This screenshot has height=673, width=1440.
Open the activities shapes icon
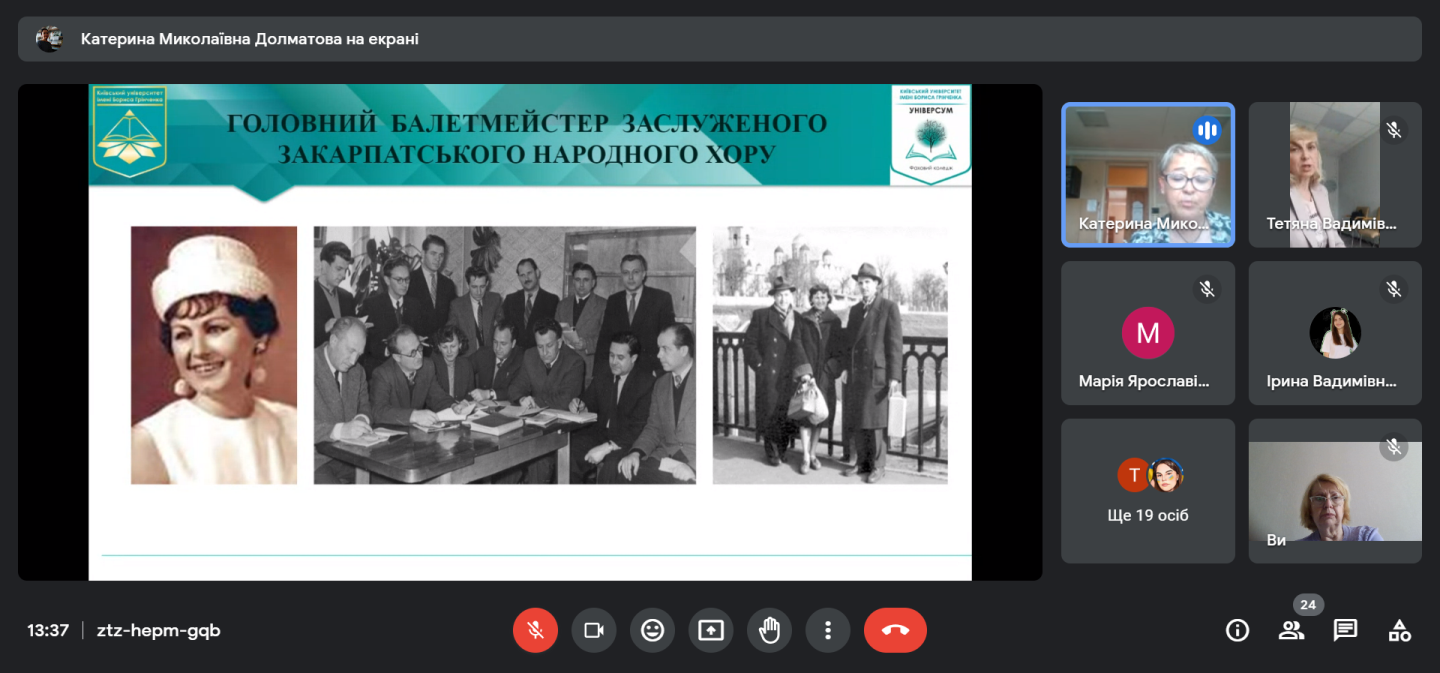point(1399,630)
